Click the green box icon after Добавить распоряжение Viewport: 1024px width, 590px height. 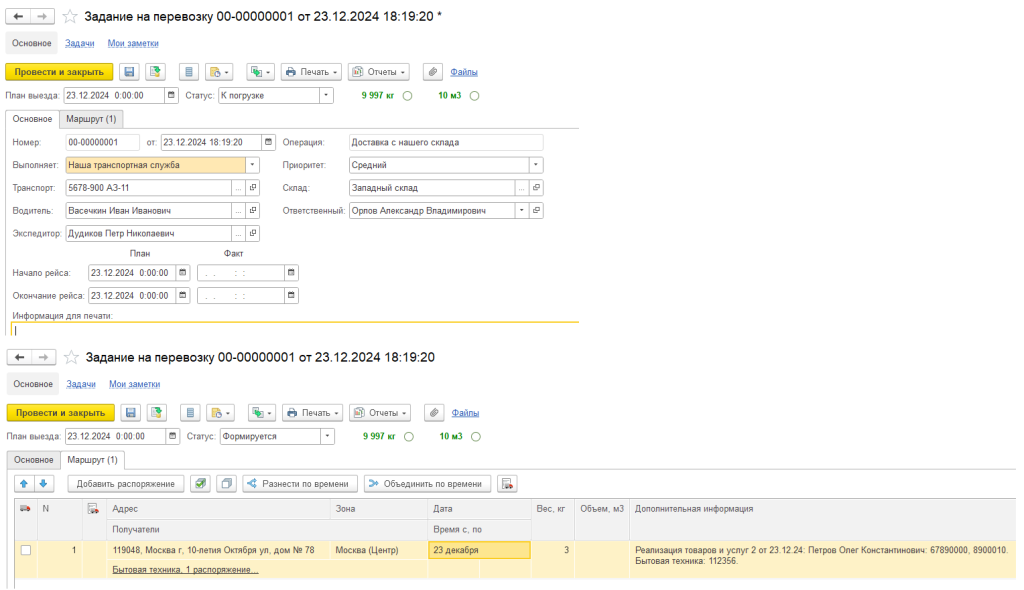pos(200,484)
